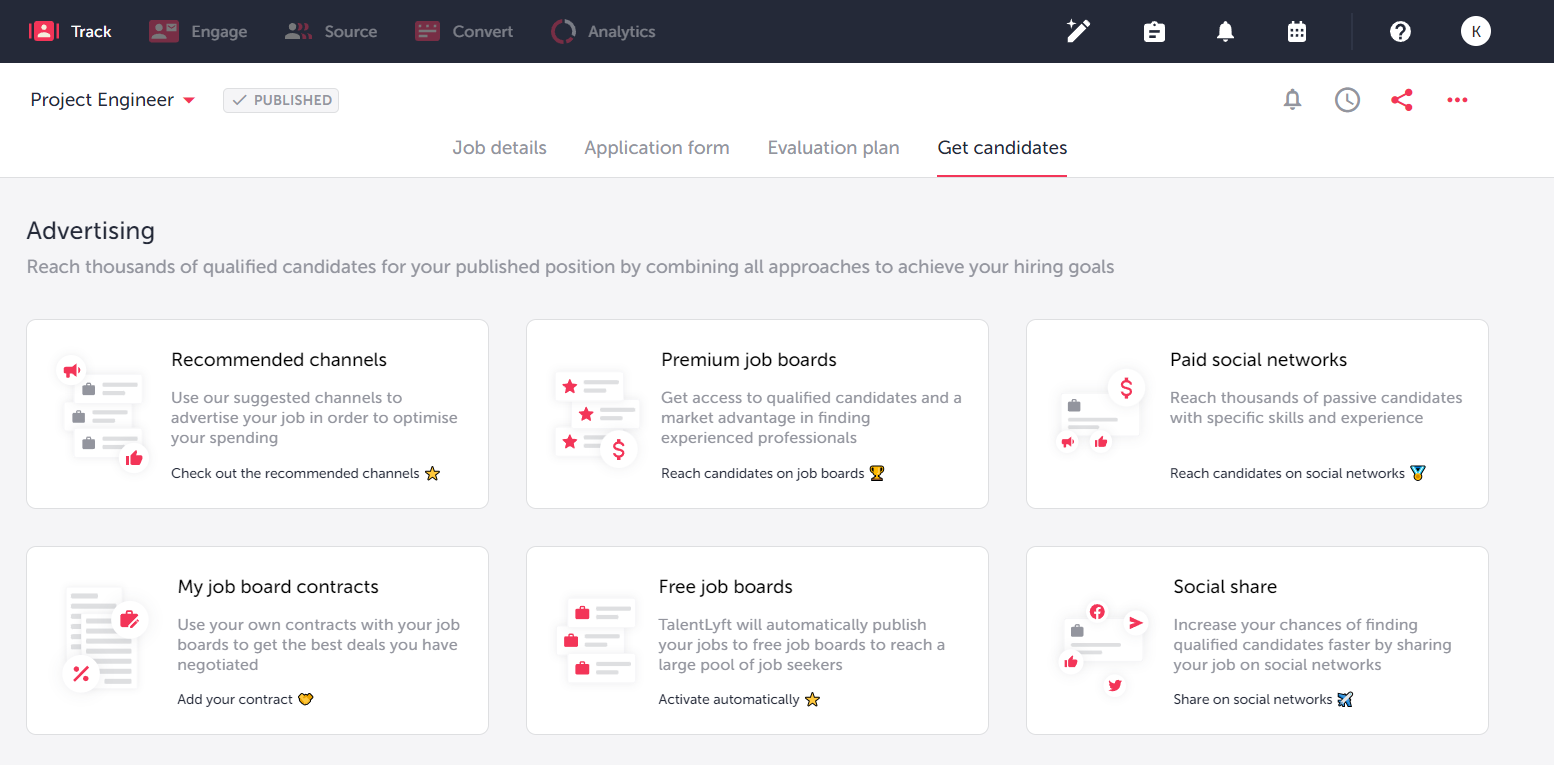The width and height of the screenshot is (1554, 765).
Task: Open the Analytics module
Action: [x=603, y=31]
